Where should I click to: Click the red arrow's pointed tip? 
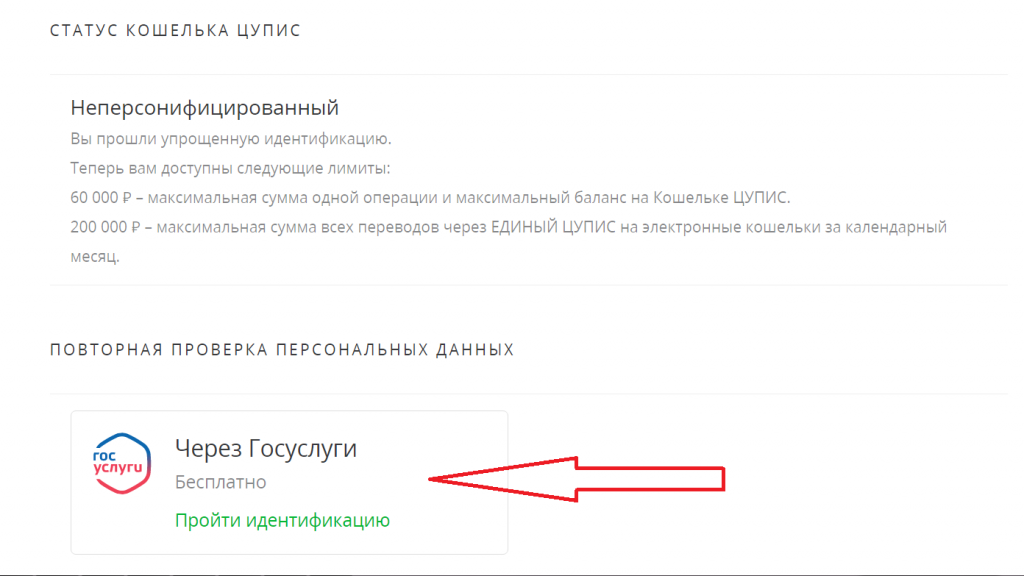pyautogui.click(x=436, y=480)
